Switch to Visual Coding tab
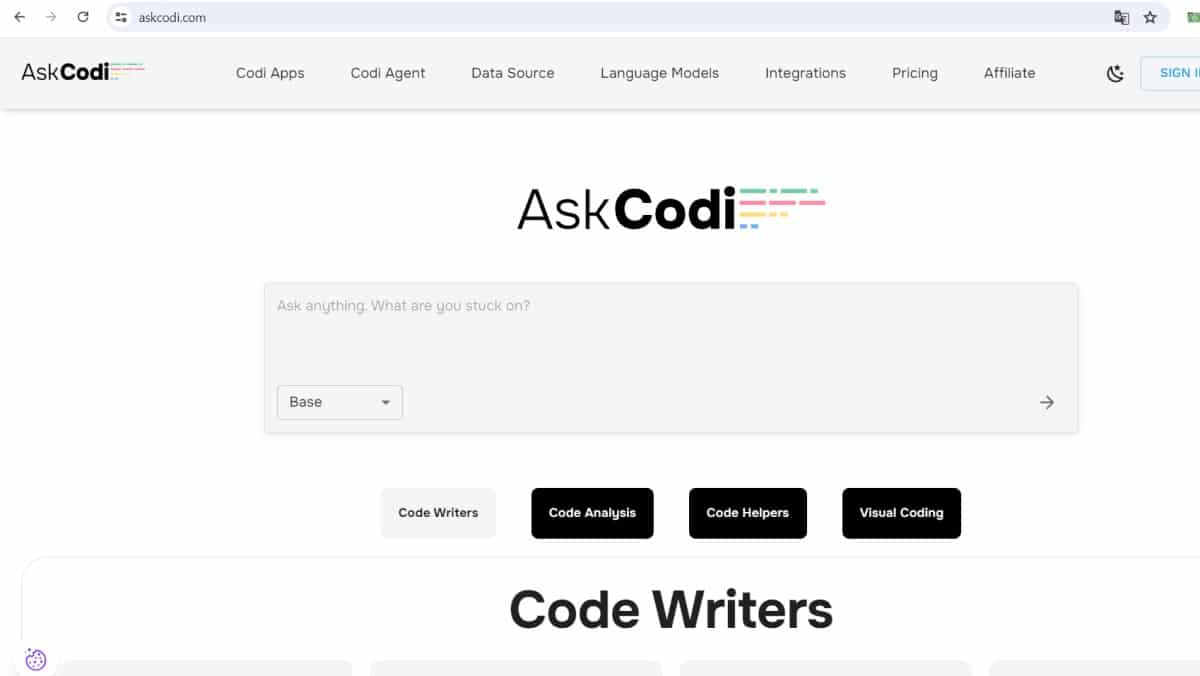The width and height of the screenshot is (1200, 676). (x=901, y=513)
